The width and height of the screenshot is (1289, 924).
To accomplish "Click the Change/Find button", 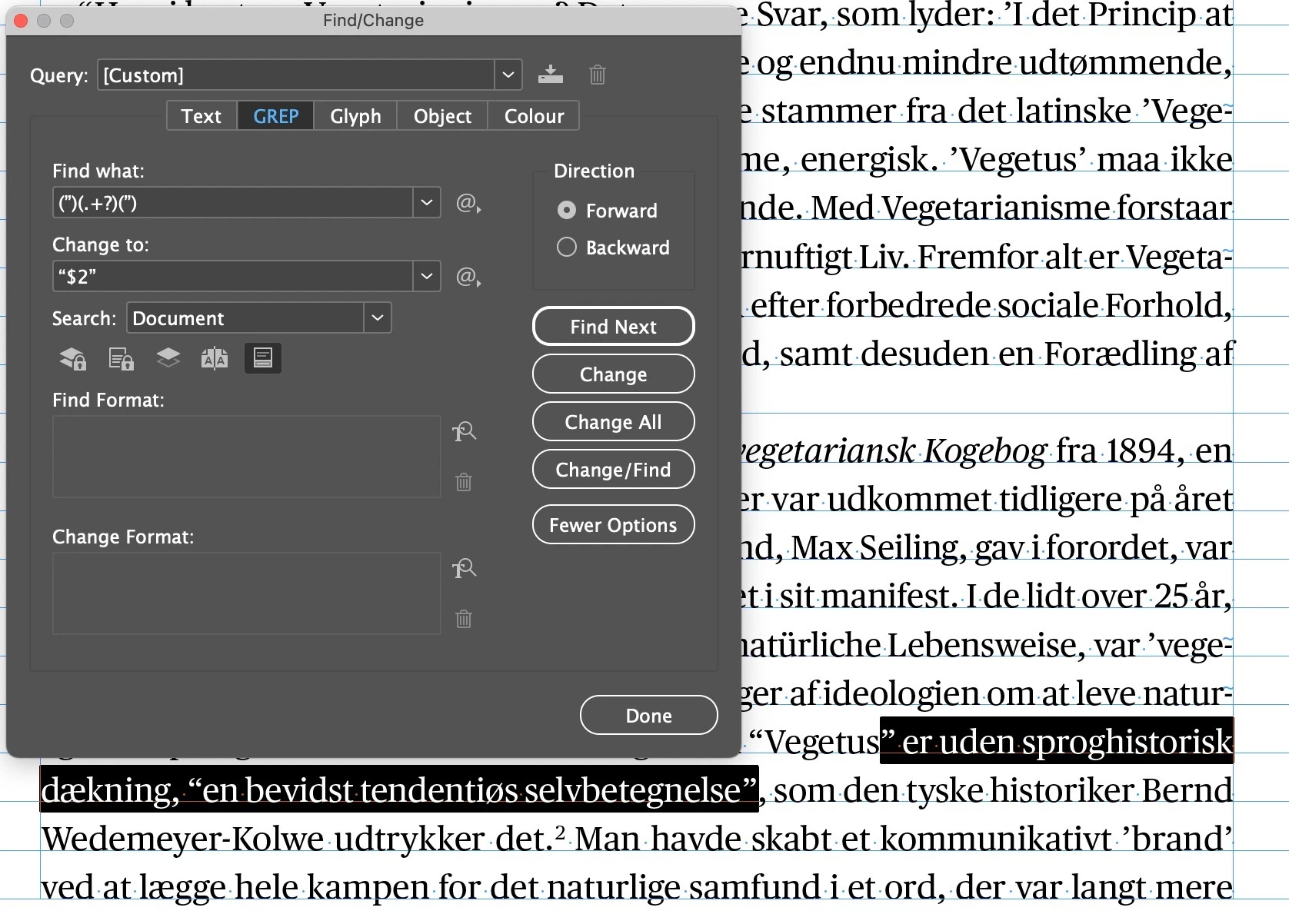I will tap(614, 470).
